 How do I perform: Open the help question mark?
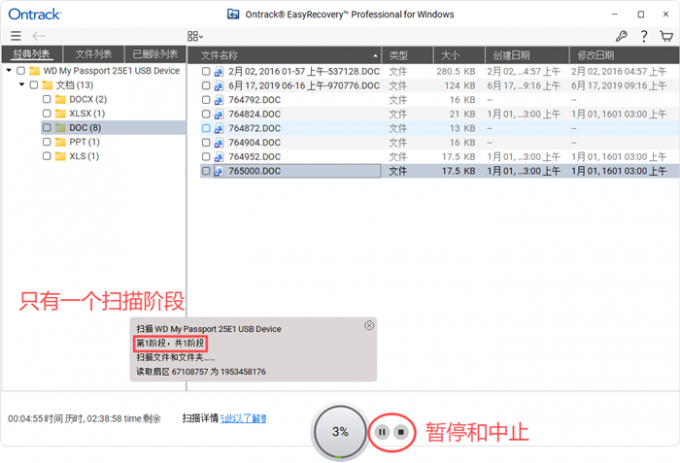coord(644,36)
